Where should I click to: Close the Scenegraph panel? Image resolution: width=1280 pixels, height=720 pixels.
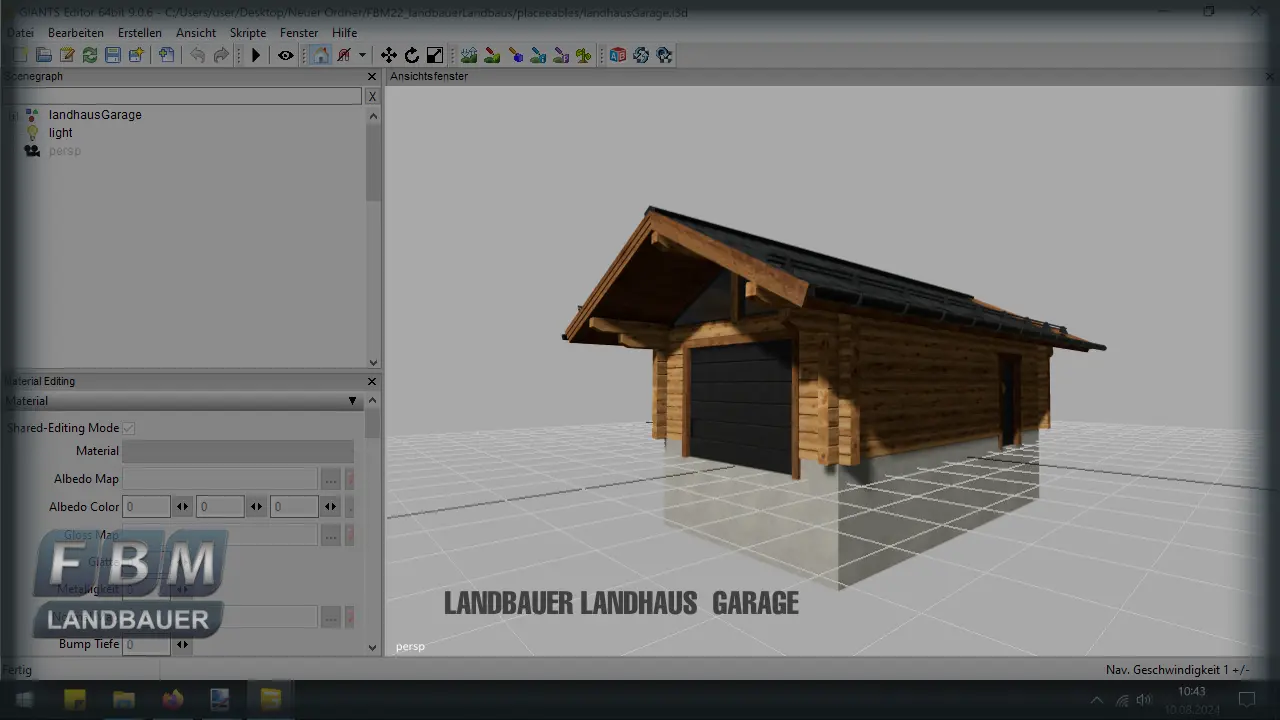tap(372, 77)
